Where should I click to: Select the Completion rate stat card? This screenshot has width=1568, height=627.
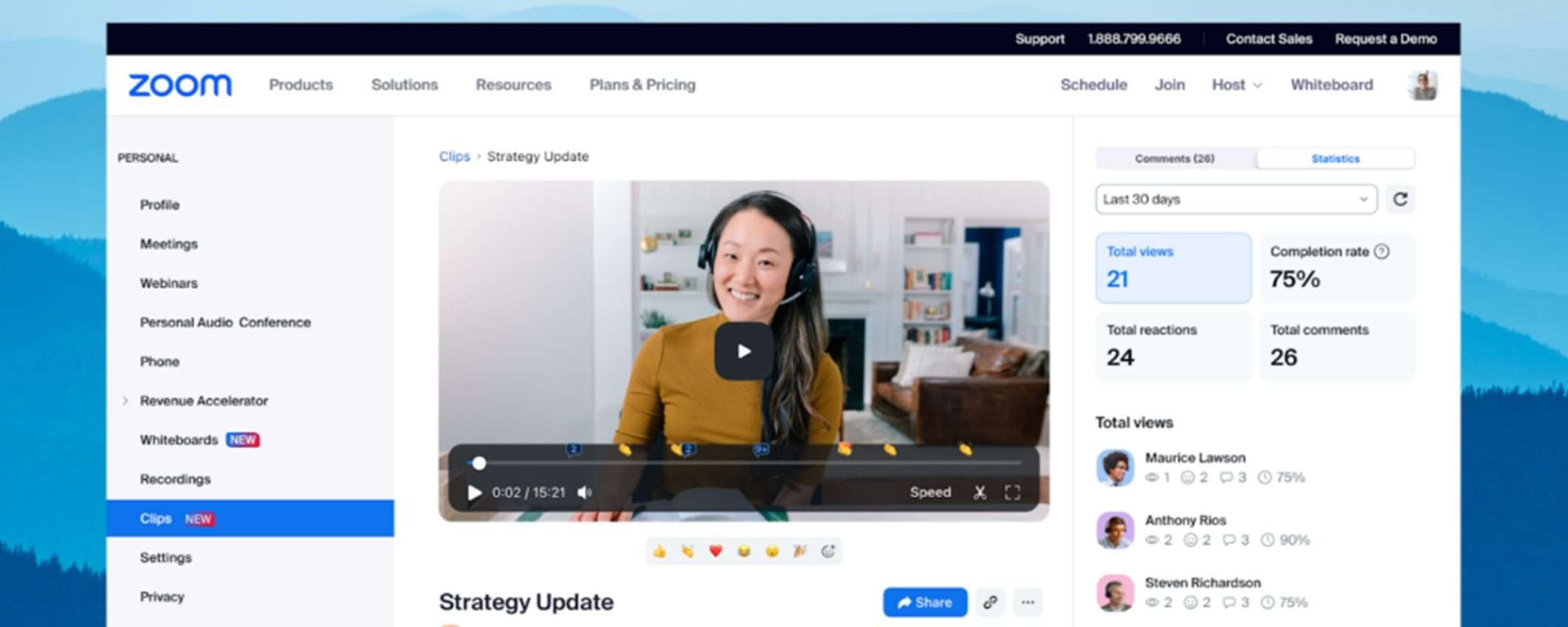(1337, 268)
